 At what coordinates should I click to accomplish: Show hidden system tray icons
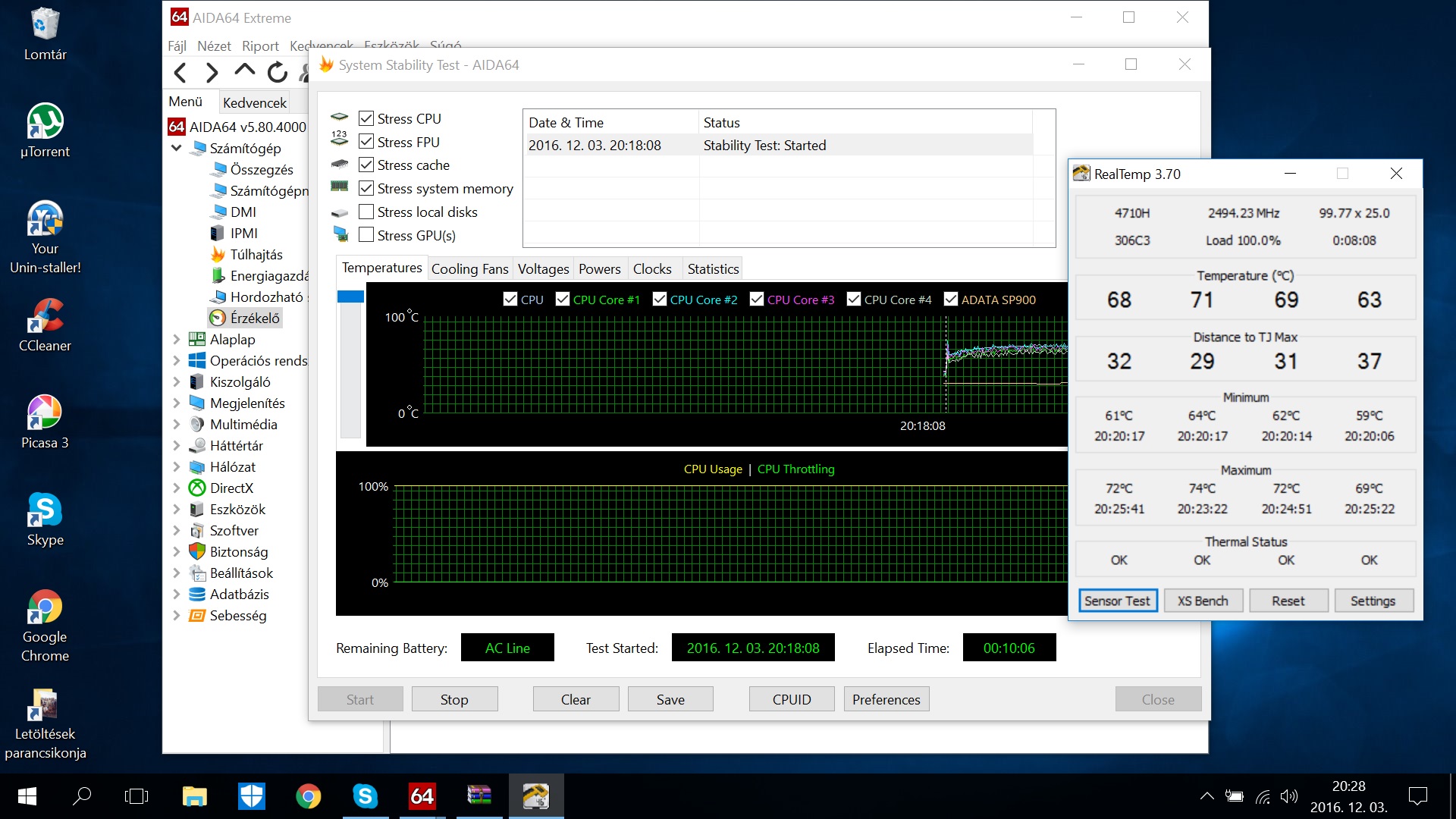pos(1207,796)
